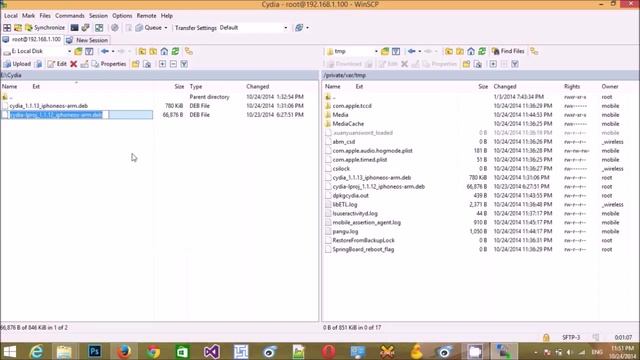Open the terminal console icon
Image resolution: width=640 pixels, height=360 pixels.
click(x=74, y=28)
